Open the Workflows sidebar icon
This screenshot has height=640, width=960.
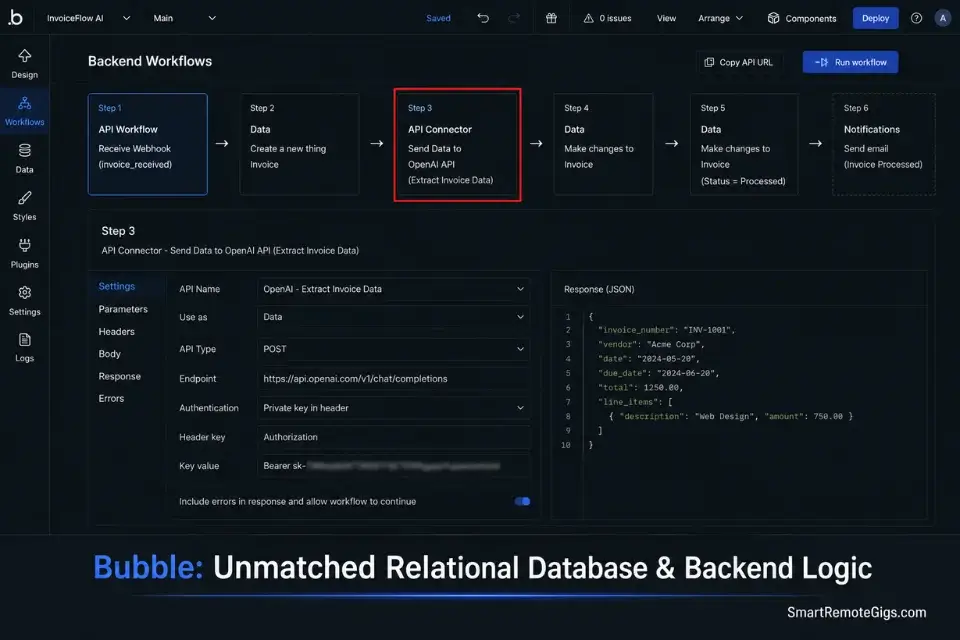click(24, 103)
